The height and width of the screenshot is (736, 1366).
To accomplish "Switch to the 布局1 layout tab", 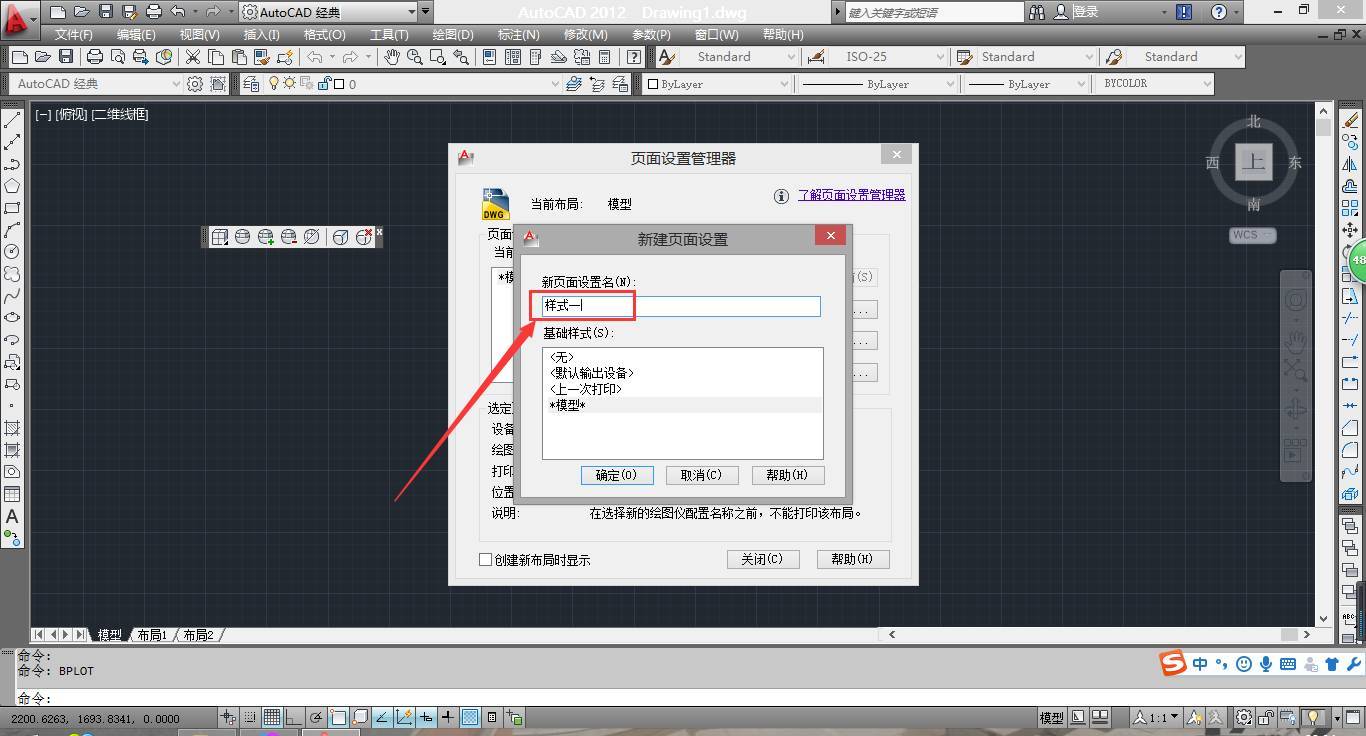I will pyautogui.click(x=152, y=635).
